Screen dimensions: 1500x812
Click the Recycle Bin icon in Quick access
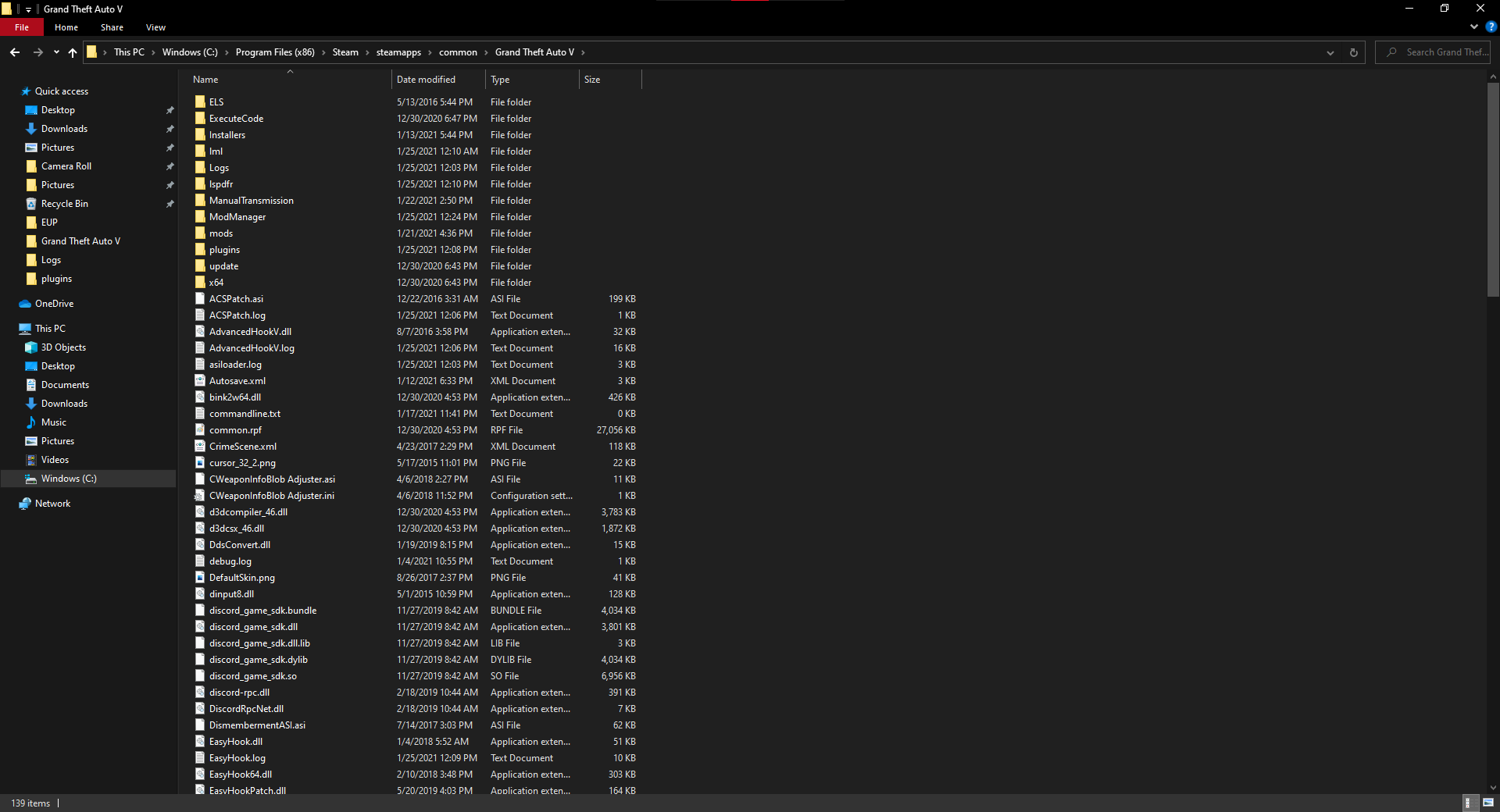point(31,204)
